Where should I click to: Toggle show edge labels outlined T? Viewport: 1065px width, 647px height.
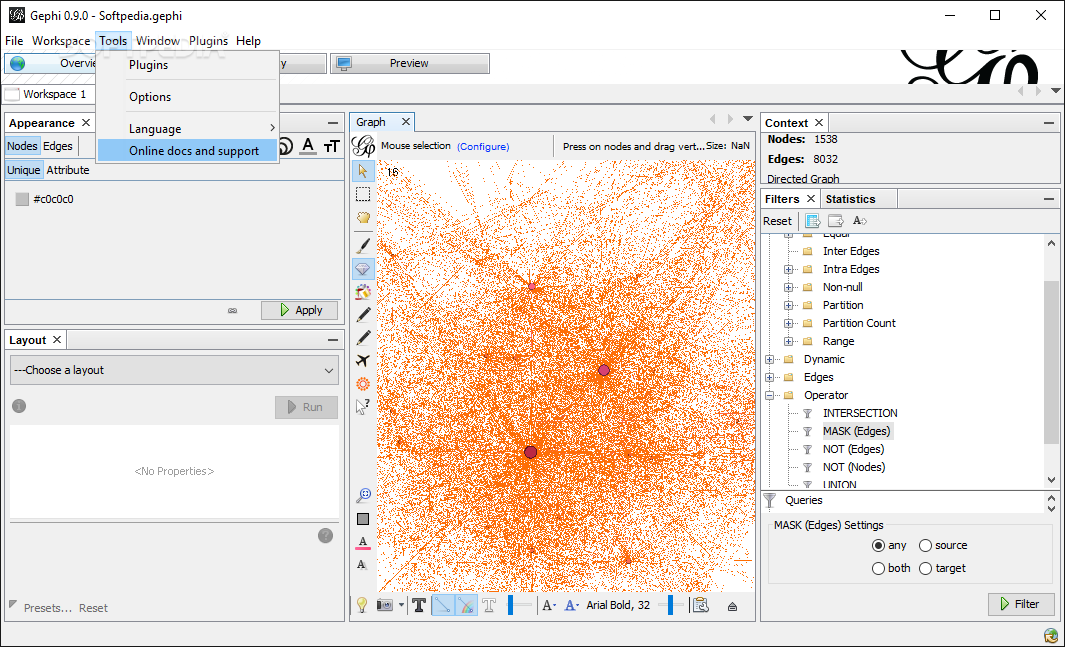[489, 606]
